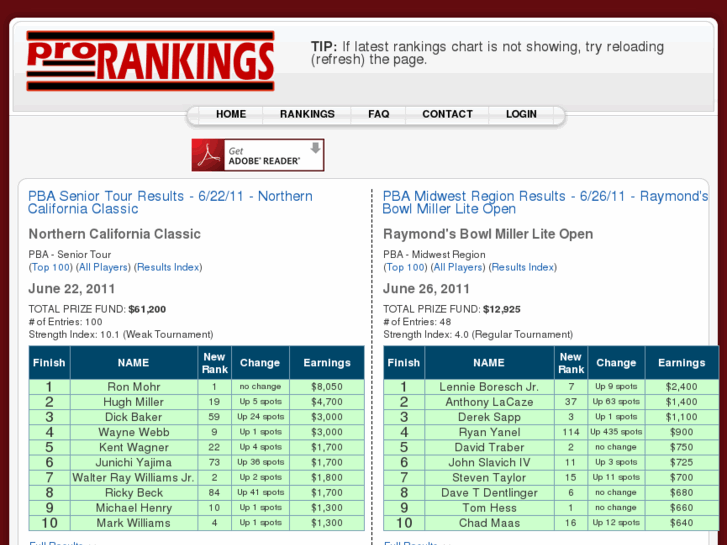Click the Get Adobe Reader badge
This screenshot has width=727, height=545.
point(258,155)
